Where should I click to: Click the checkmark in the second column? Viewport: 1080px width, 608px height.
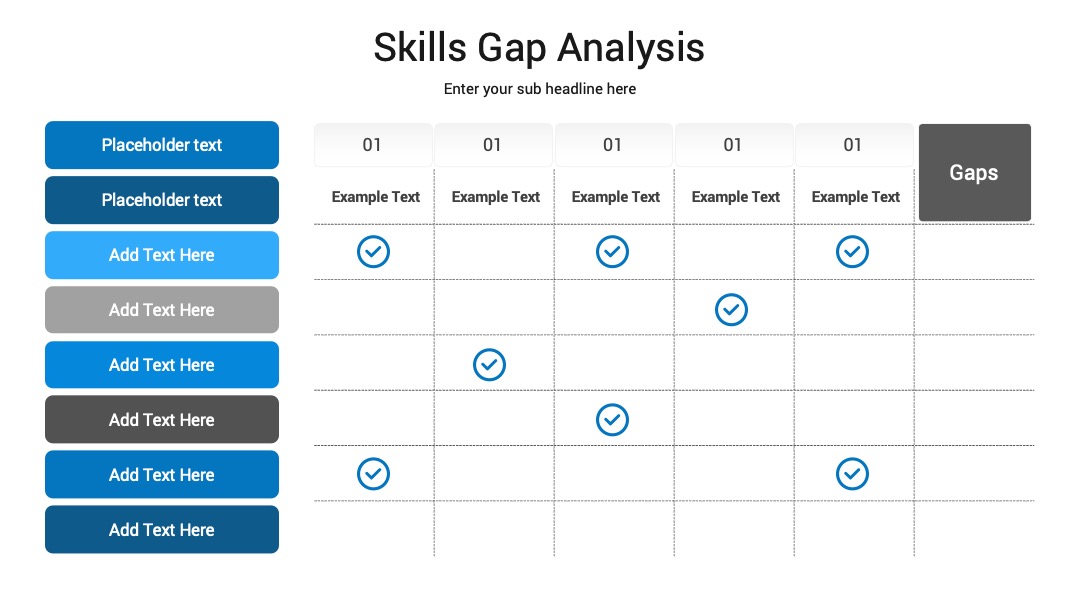click(x=490, y=365)
